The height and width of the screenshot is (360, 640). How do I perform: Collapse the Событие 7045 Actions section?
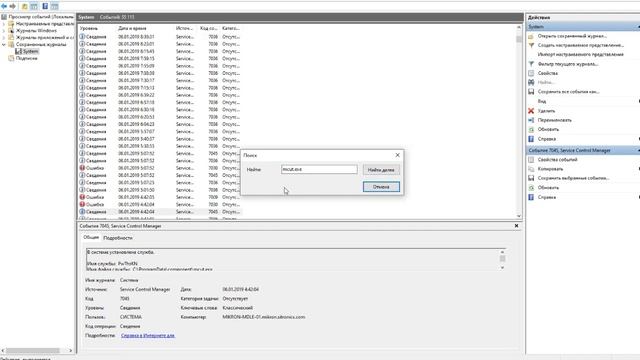[638, 151]
